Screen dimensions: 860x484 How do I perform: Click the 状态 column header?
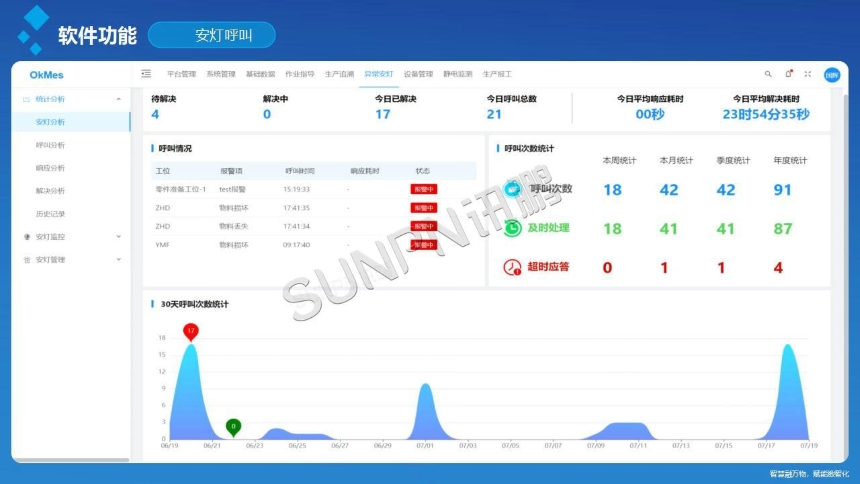(423, 171)
